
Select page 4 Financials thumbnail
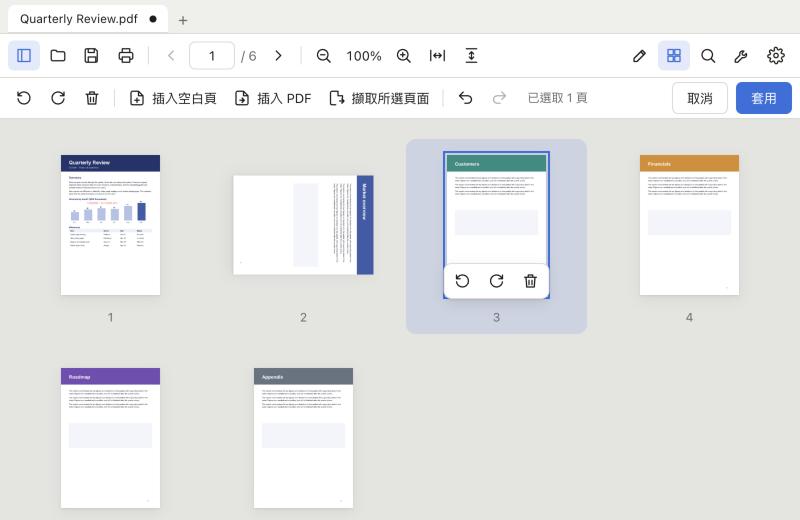point(689,225)
